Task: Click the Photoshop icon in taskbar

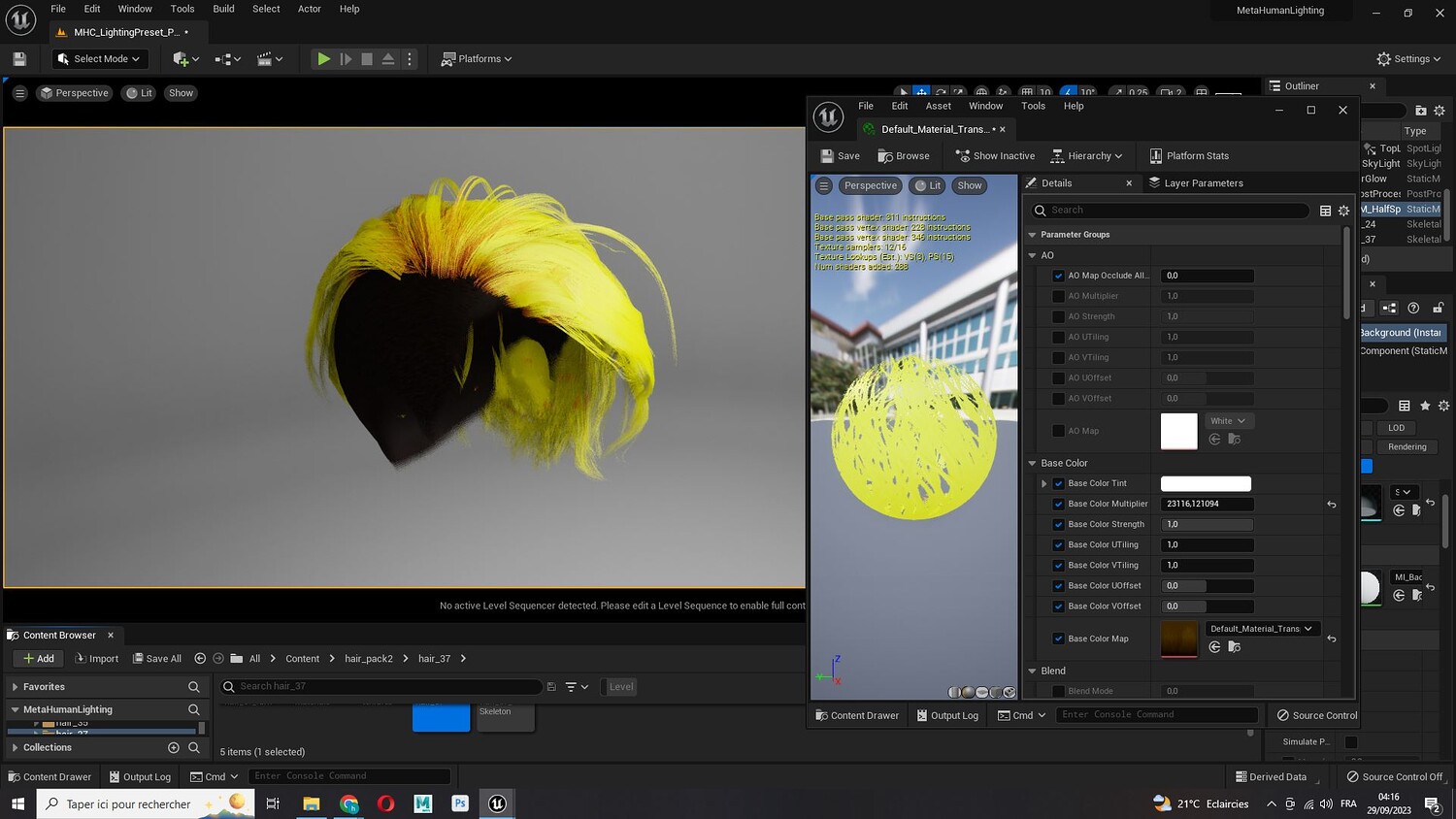Action: point(460,803)
